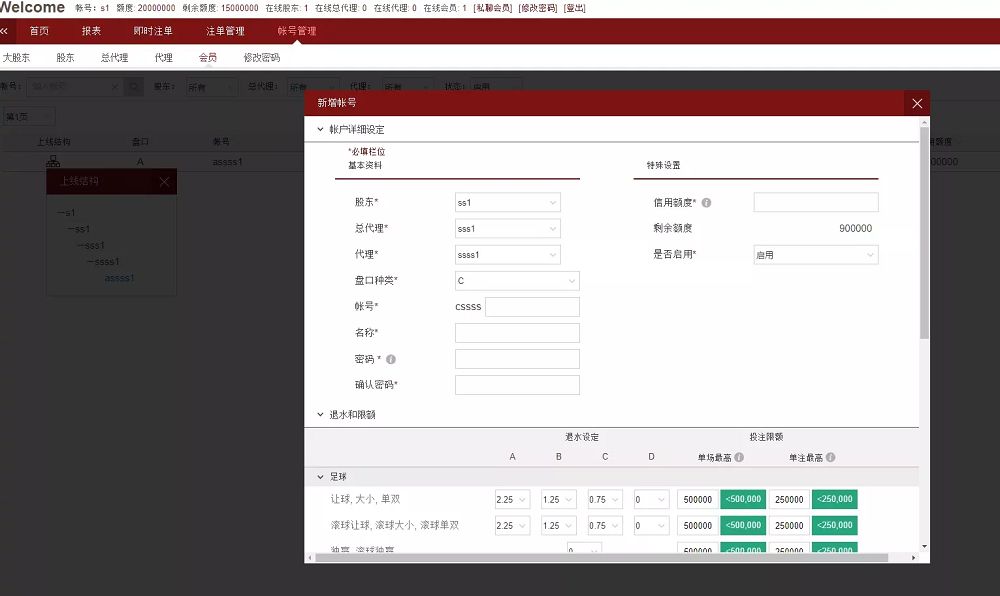The width and height of the screenshot is (1000, 596).
Task: Click the magnifier search icon
Action: click(x=133, y=87)
